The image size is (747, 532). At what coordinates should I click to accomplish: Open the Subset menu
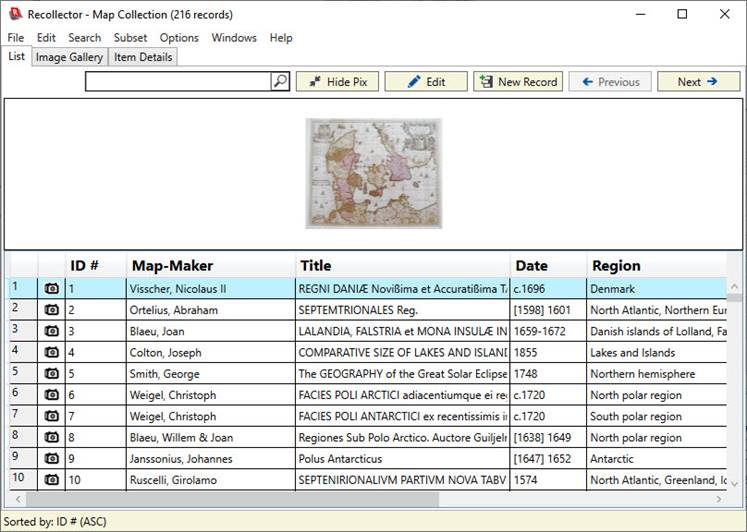(130, 38)
